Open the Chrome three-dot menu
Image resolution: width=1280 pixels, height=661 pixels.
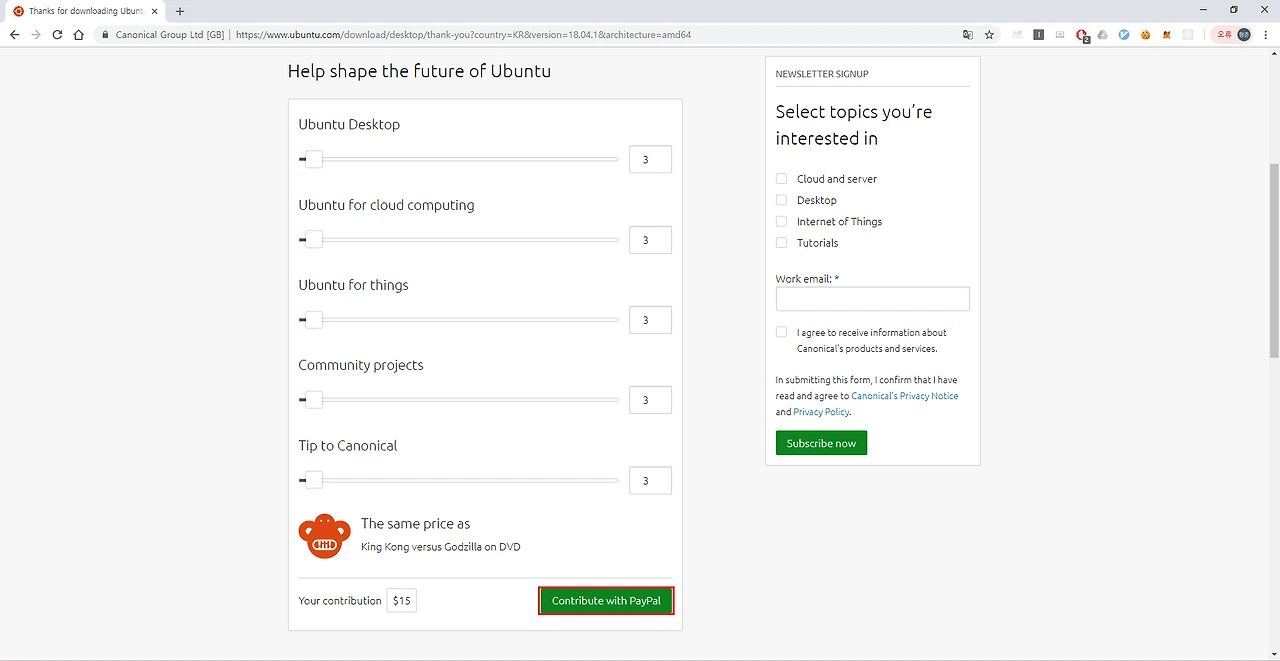pos(1267,34)
